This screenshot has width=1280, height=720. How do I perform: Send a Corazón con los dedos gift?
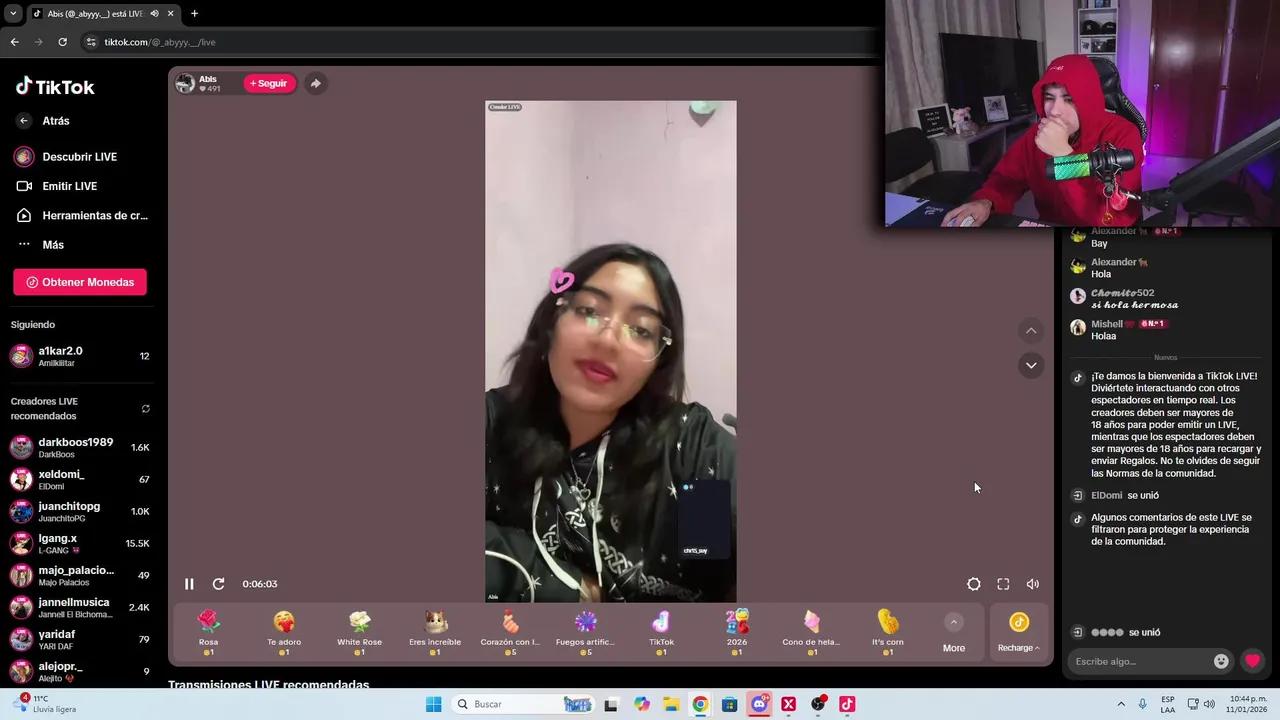point(510,633)
